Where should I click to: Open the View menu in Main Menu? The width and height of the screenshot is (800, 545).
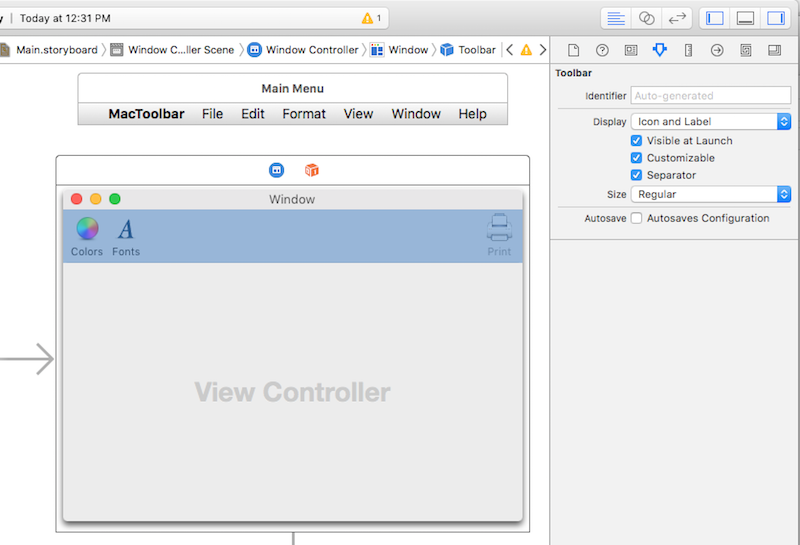358,114
